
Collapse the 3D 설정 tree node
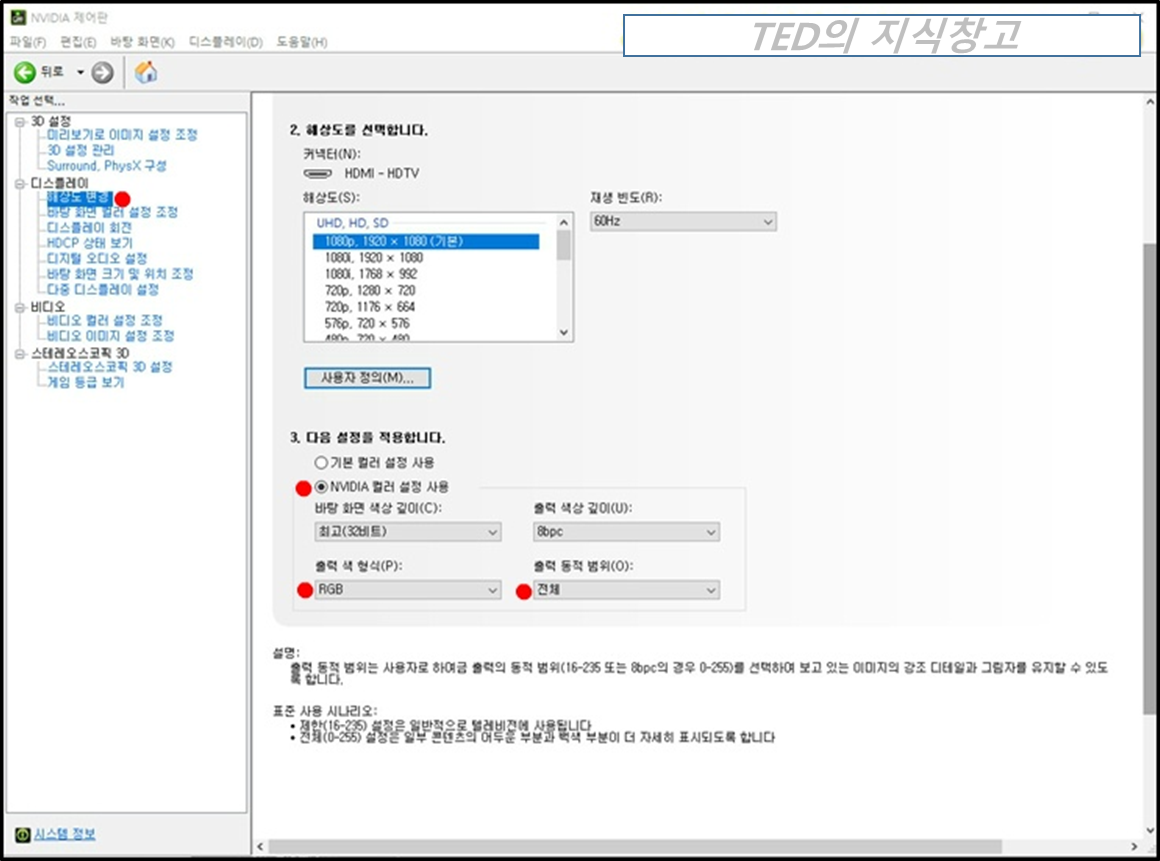pyautogui.click(x=20, y=121)
